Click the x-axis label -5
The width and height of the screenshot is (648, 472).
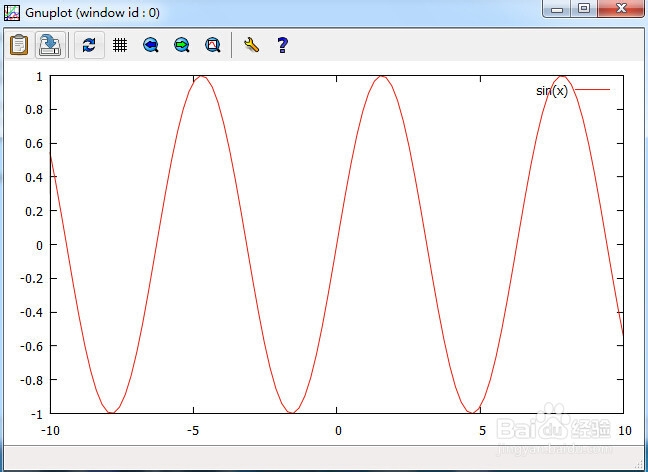pyautogui.click(x=193, y=431)
